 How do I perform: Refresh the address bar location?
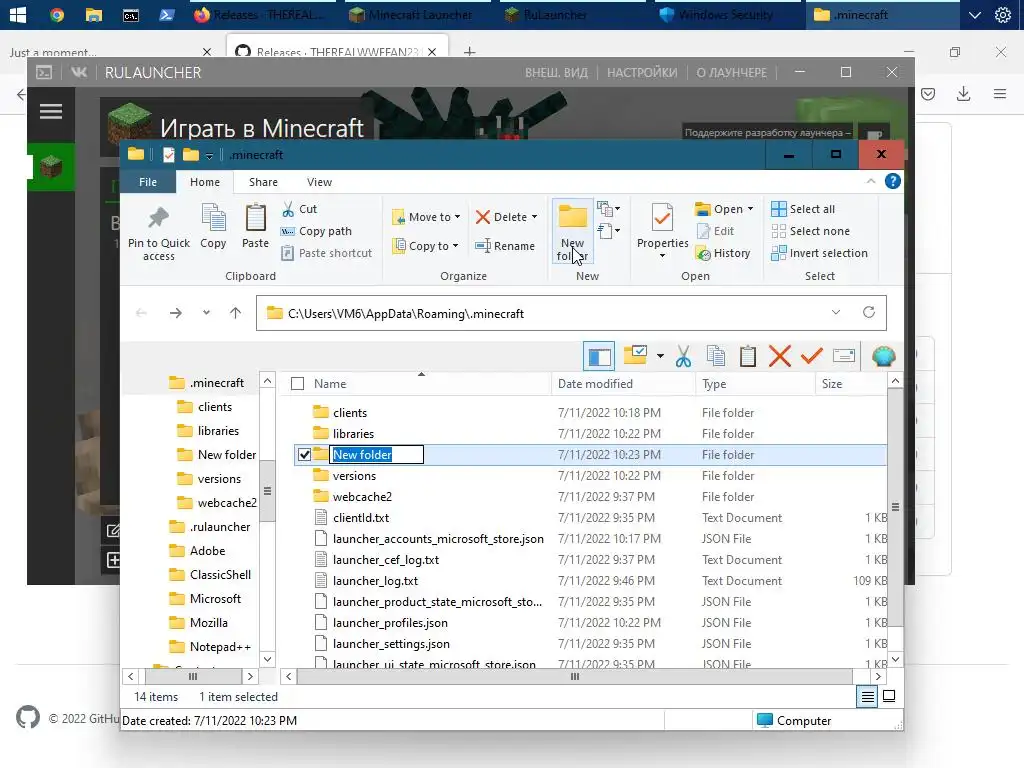(x=869, y=313)
